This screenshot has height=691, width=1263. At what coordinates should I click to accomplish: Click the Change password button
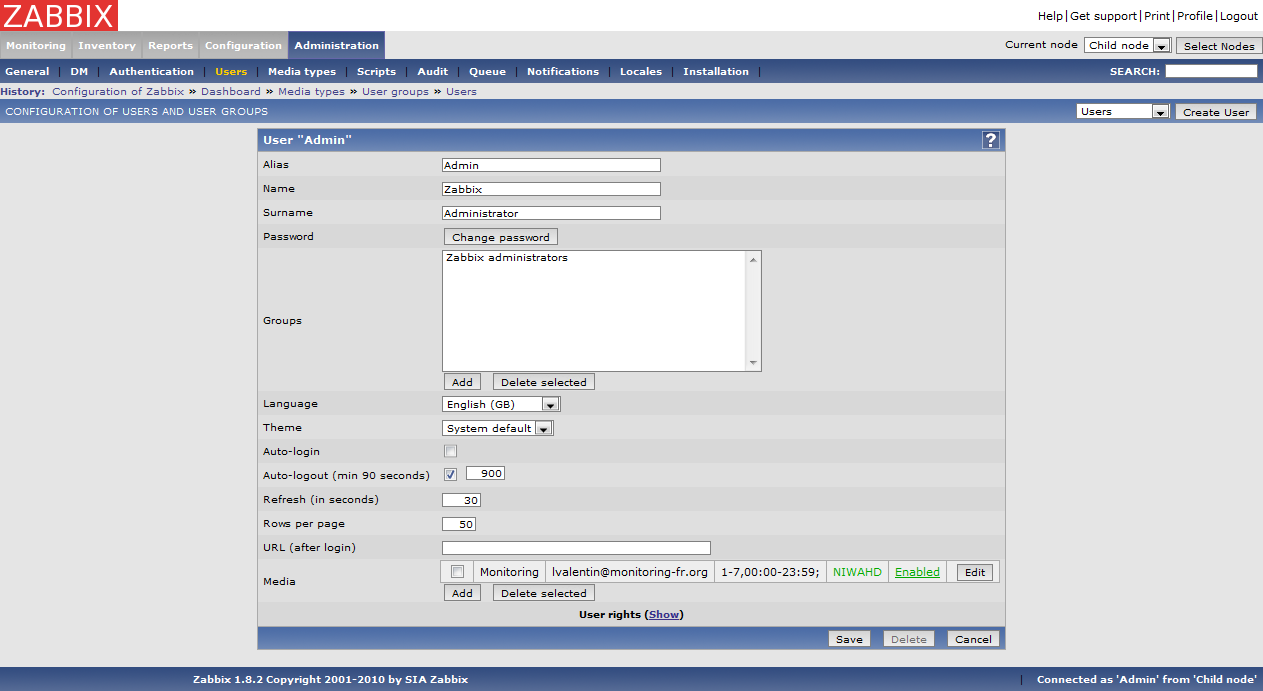point(500,238)
